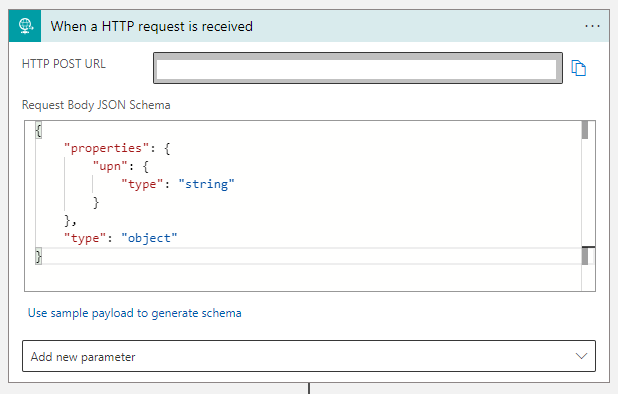
Task: Click the 'Request Body JSON Schema' label
Action: pos(96,105)
